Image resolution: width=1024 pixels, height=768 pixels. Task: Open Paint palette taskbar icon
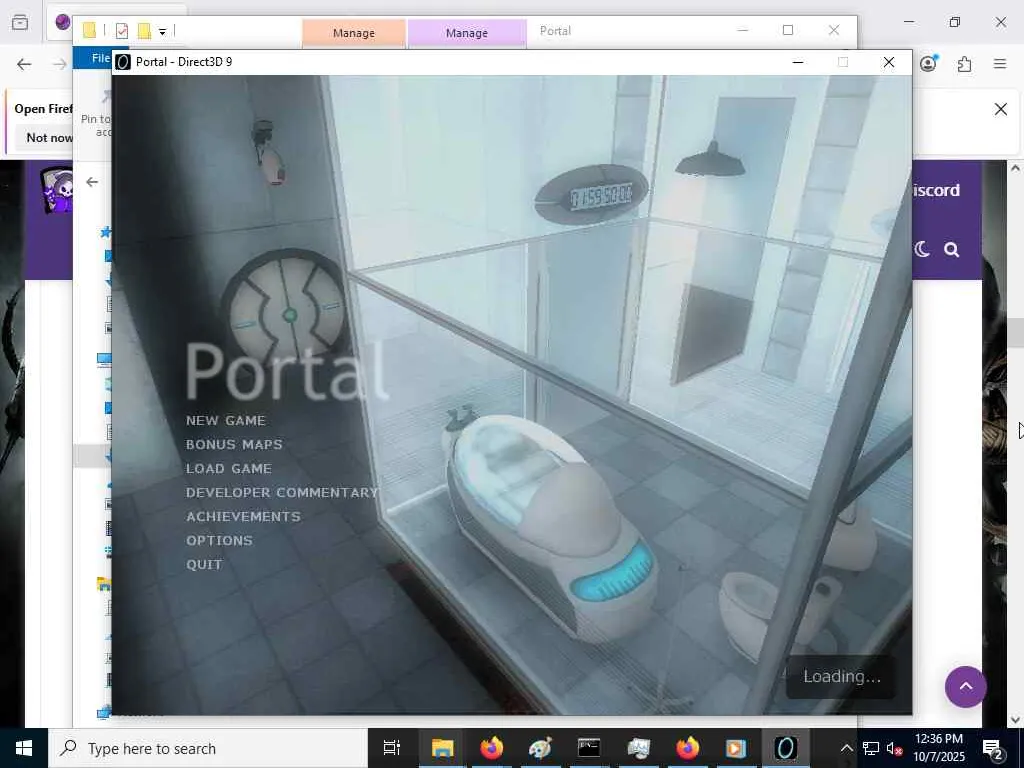[x=540, y=748]
